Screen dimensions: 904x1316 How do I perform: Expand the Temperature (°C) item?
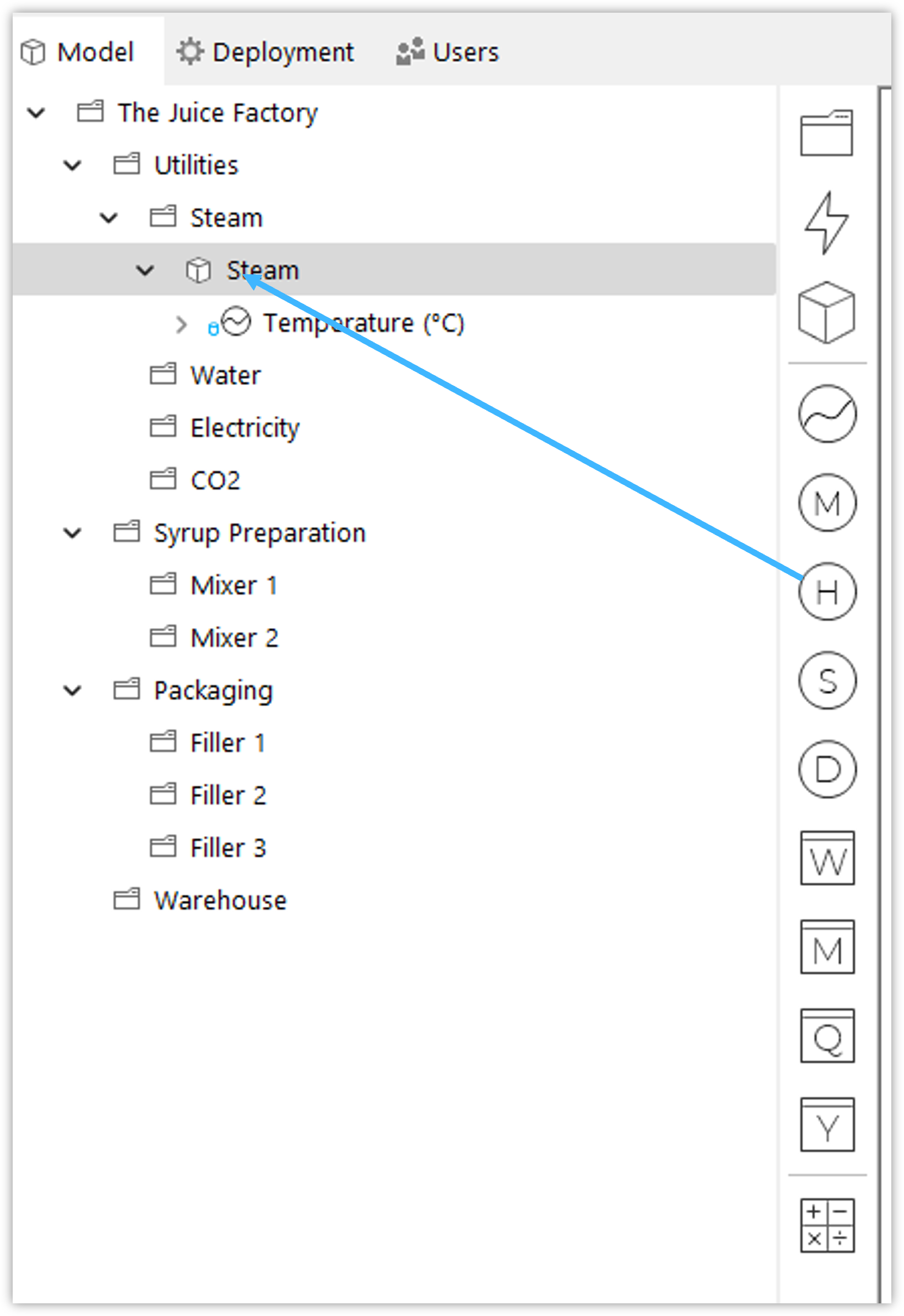coord(181,325)
